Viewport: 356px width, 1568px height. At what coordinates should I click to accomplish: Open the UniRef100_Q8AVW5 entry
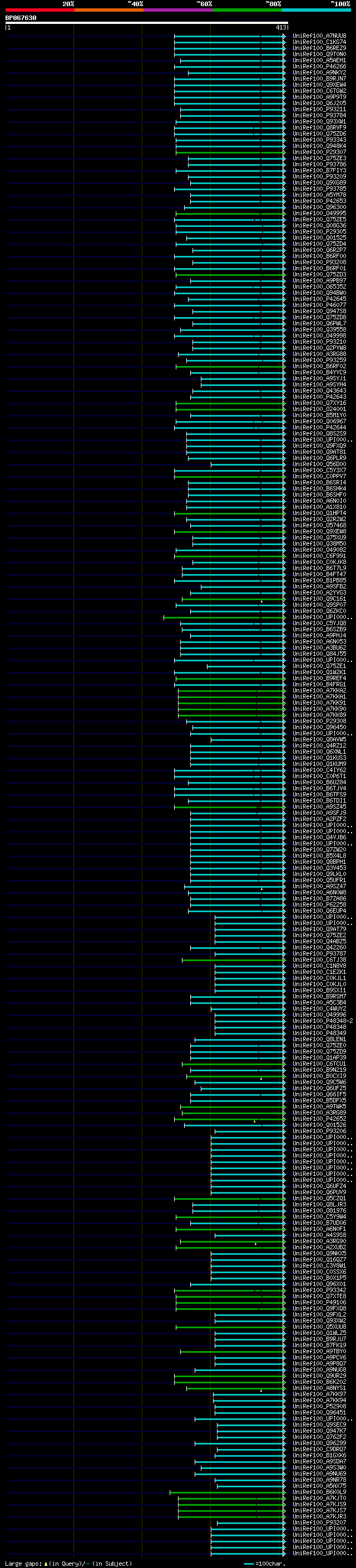click(319, 740)
